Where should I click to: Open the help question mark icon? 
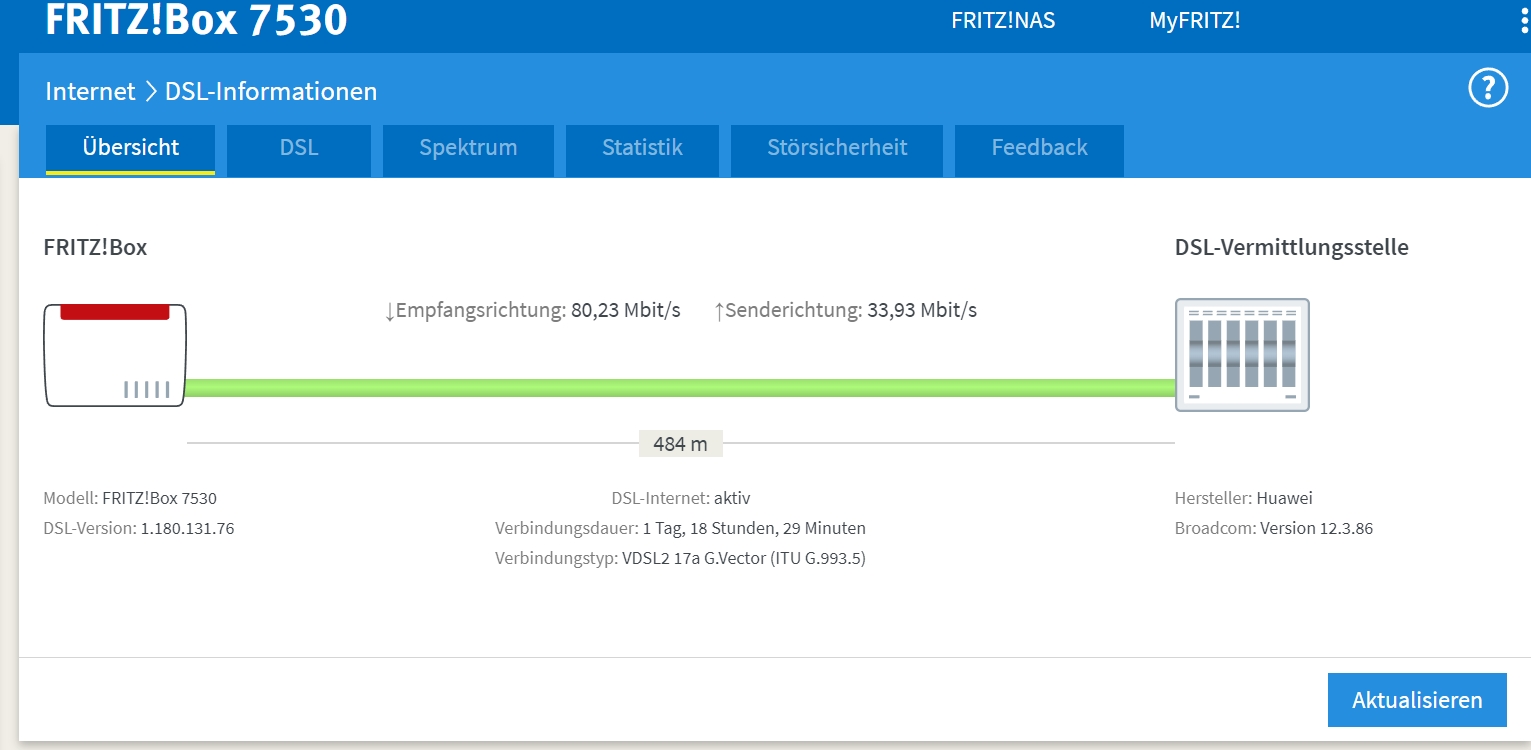(x=1487, y=89)
